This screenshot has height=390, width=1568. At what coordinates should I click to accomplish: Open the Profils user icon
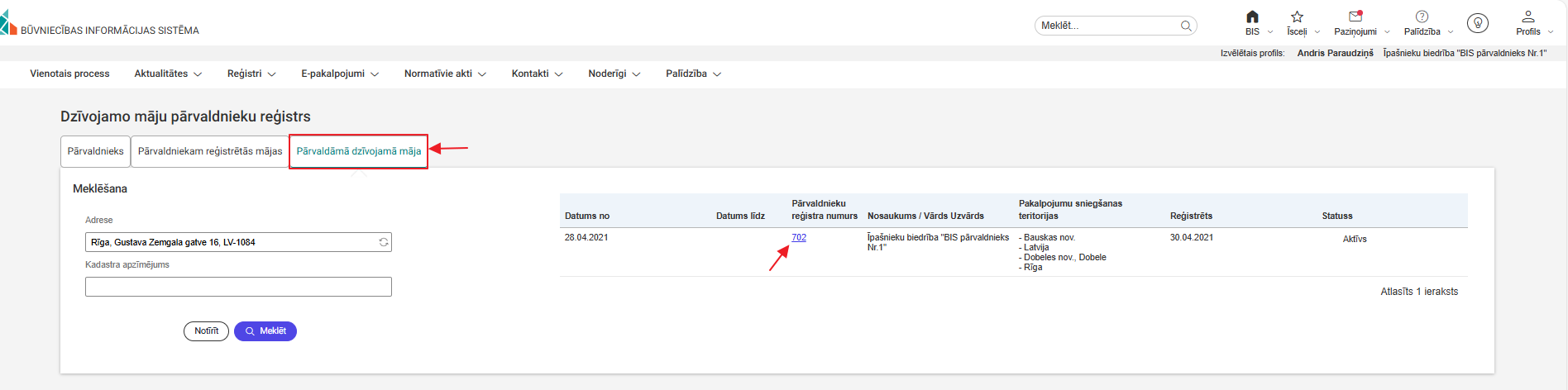coord(1527,17)
